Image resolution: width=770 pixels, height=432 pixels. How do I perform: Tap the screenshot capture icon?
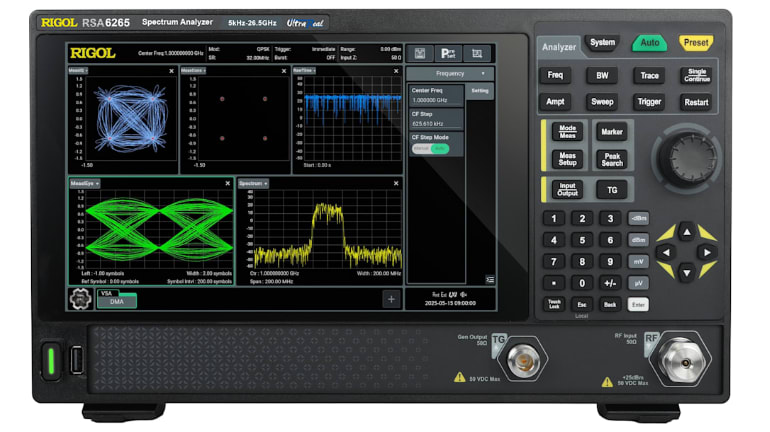(x=477, y=54)
